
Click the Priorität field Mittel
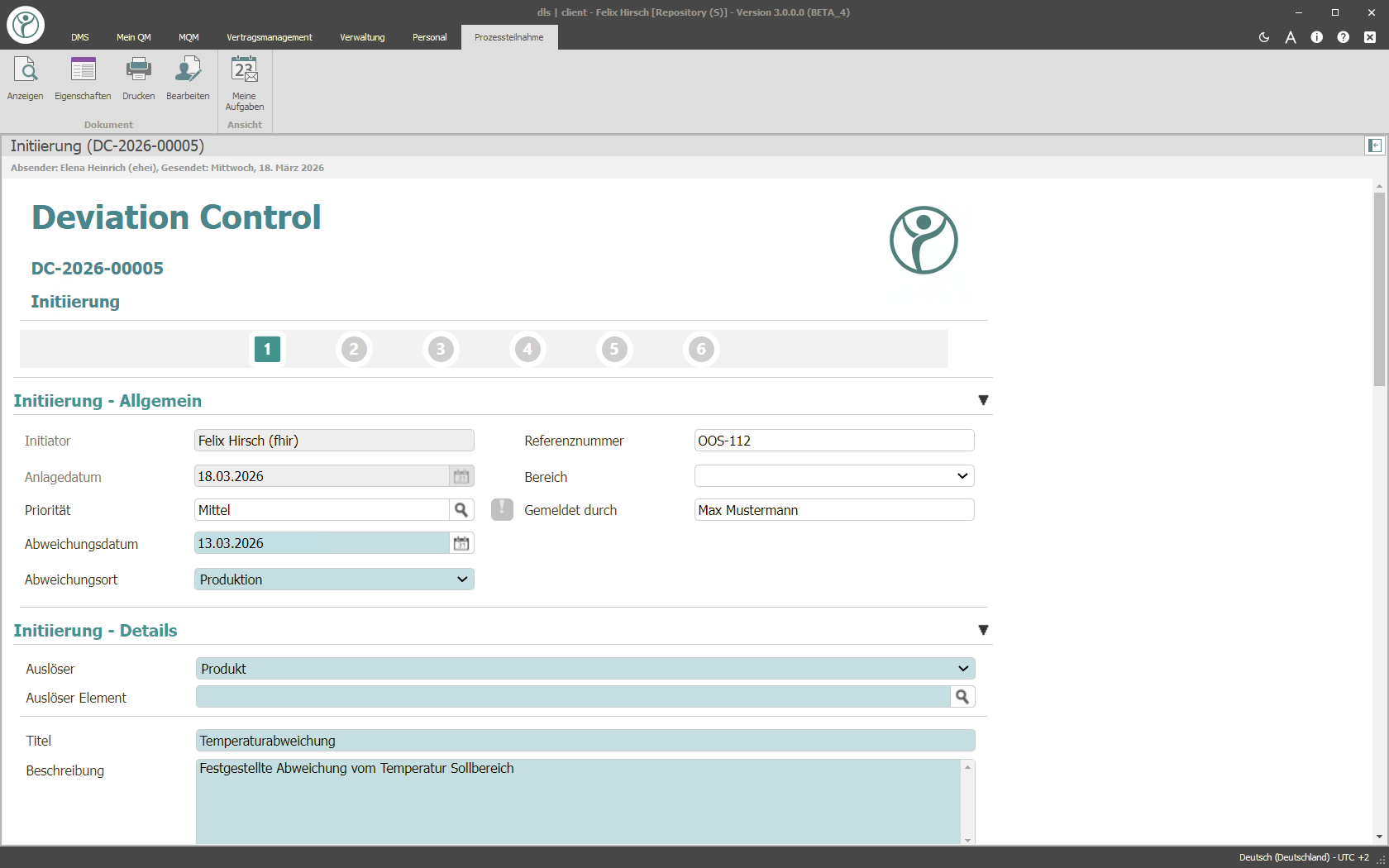pos(322,510)
